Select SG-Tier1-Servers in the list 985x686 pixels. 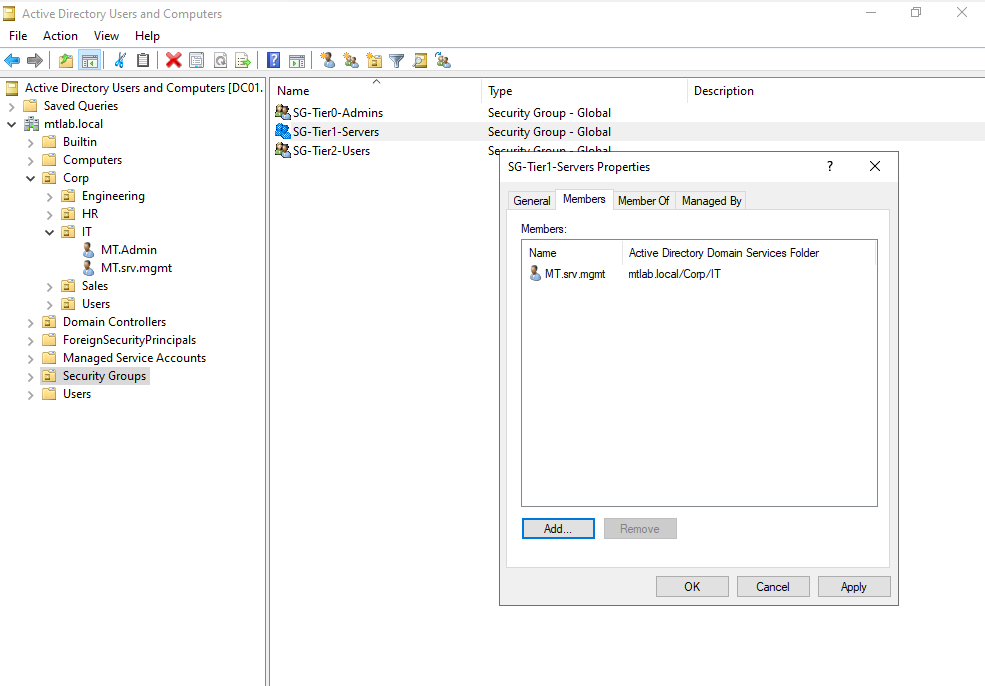pos(336,132)
